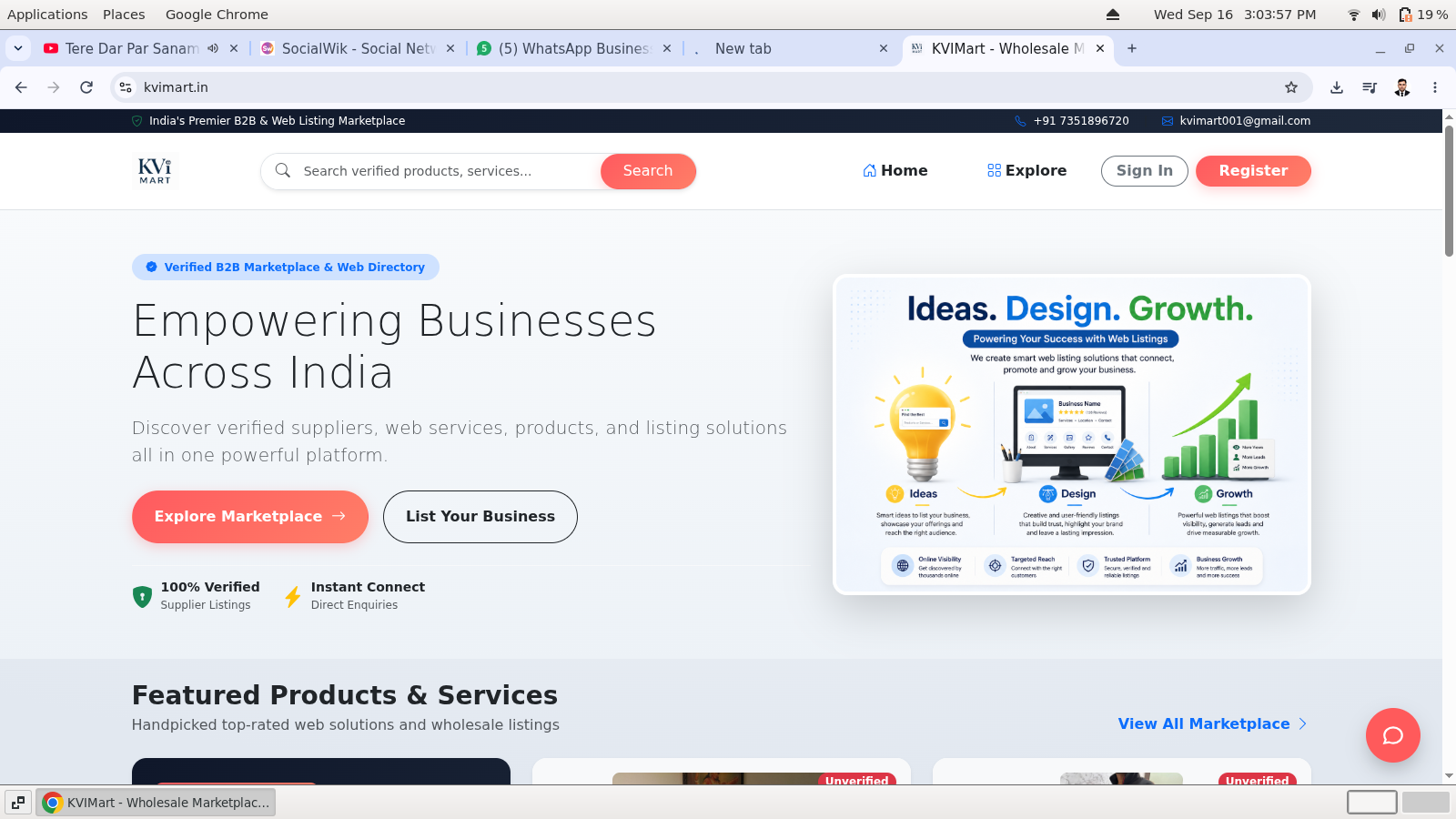Switch to the Tere Dar Par Sanam tab

click(x=132, y=48)
